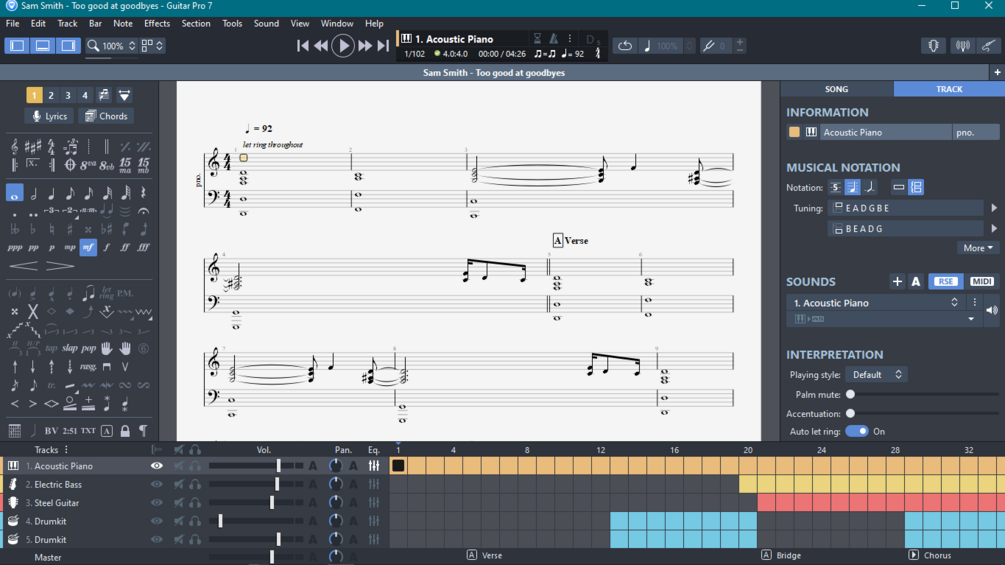Select the RSE sound mode
The height and width of the screenshot is (565, 1005).
[945, 282]
